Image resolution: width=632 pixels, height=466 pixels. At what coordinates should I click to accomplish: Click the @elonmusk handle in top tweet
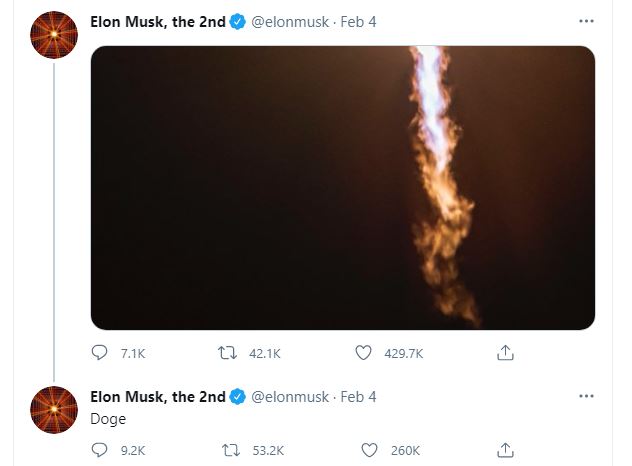tap(290, 22)
